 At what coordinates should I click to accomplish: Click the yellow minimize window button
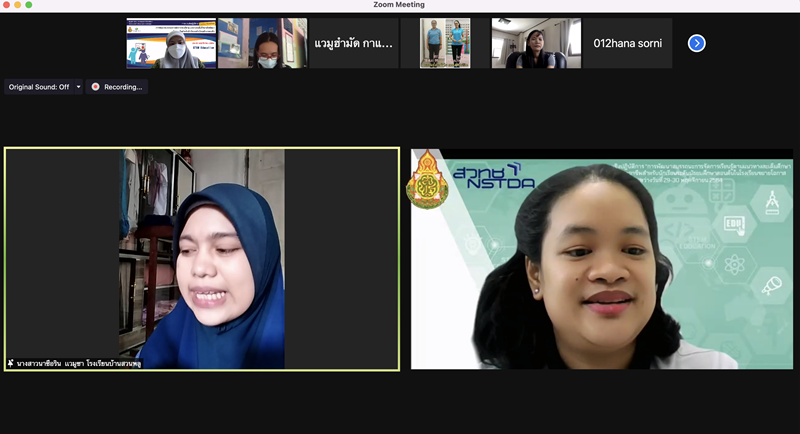point(28,6)
